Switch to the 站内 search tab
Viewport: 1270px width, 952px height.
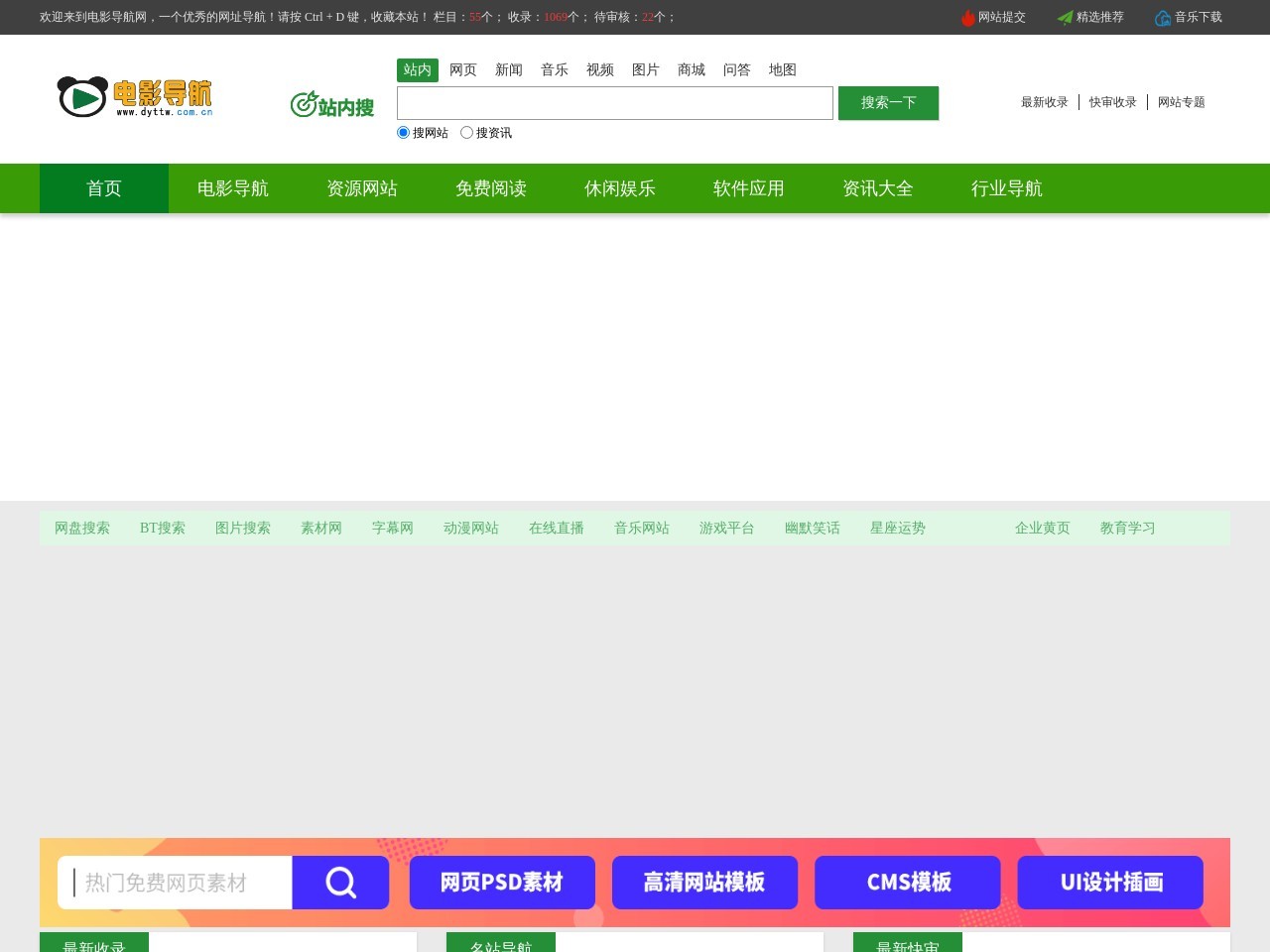[418, 69]
